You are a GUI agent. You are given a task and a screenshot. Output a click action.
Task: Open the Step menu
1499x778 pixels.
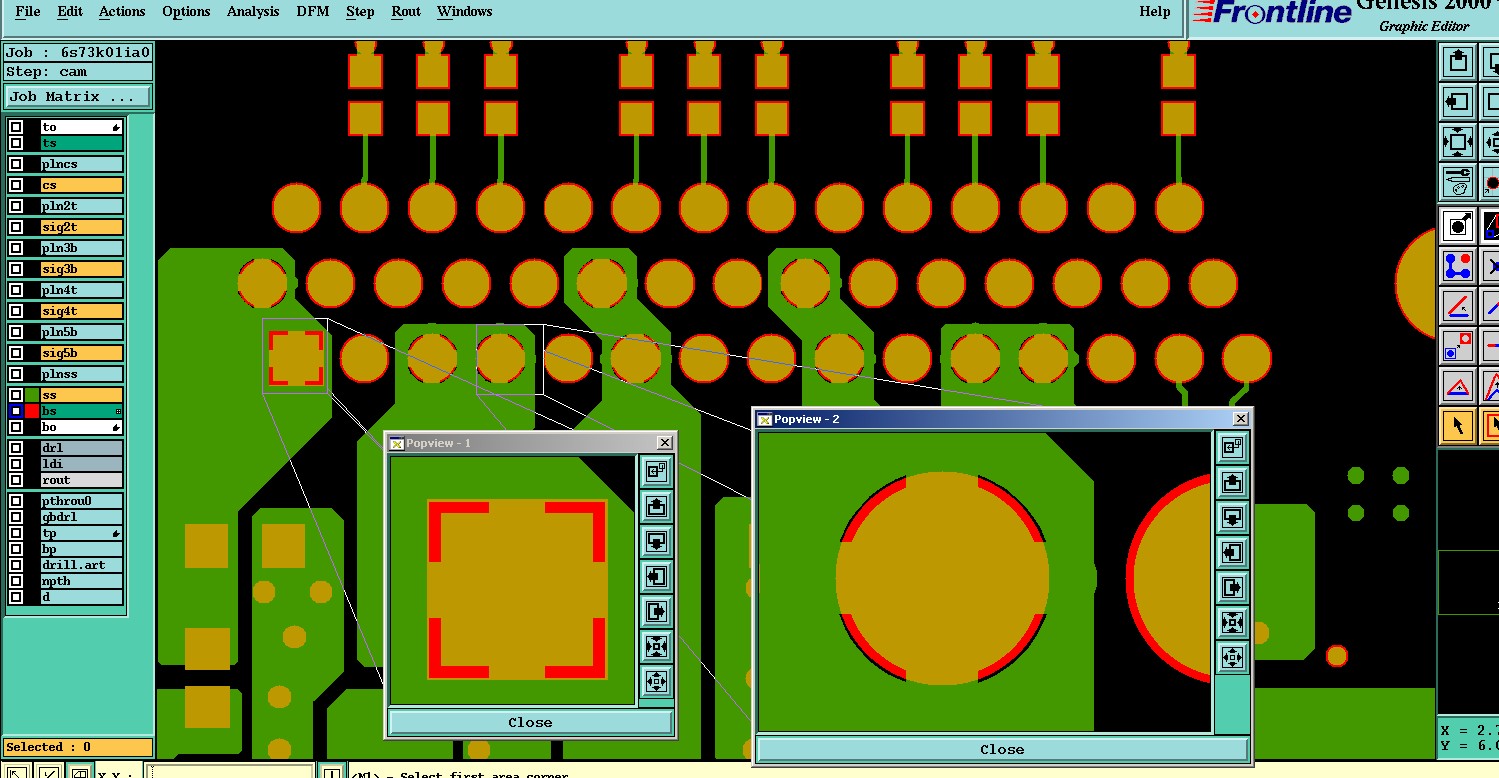[360, 12]
